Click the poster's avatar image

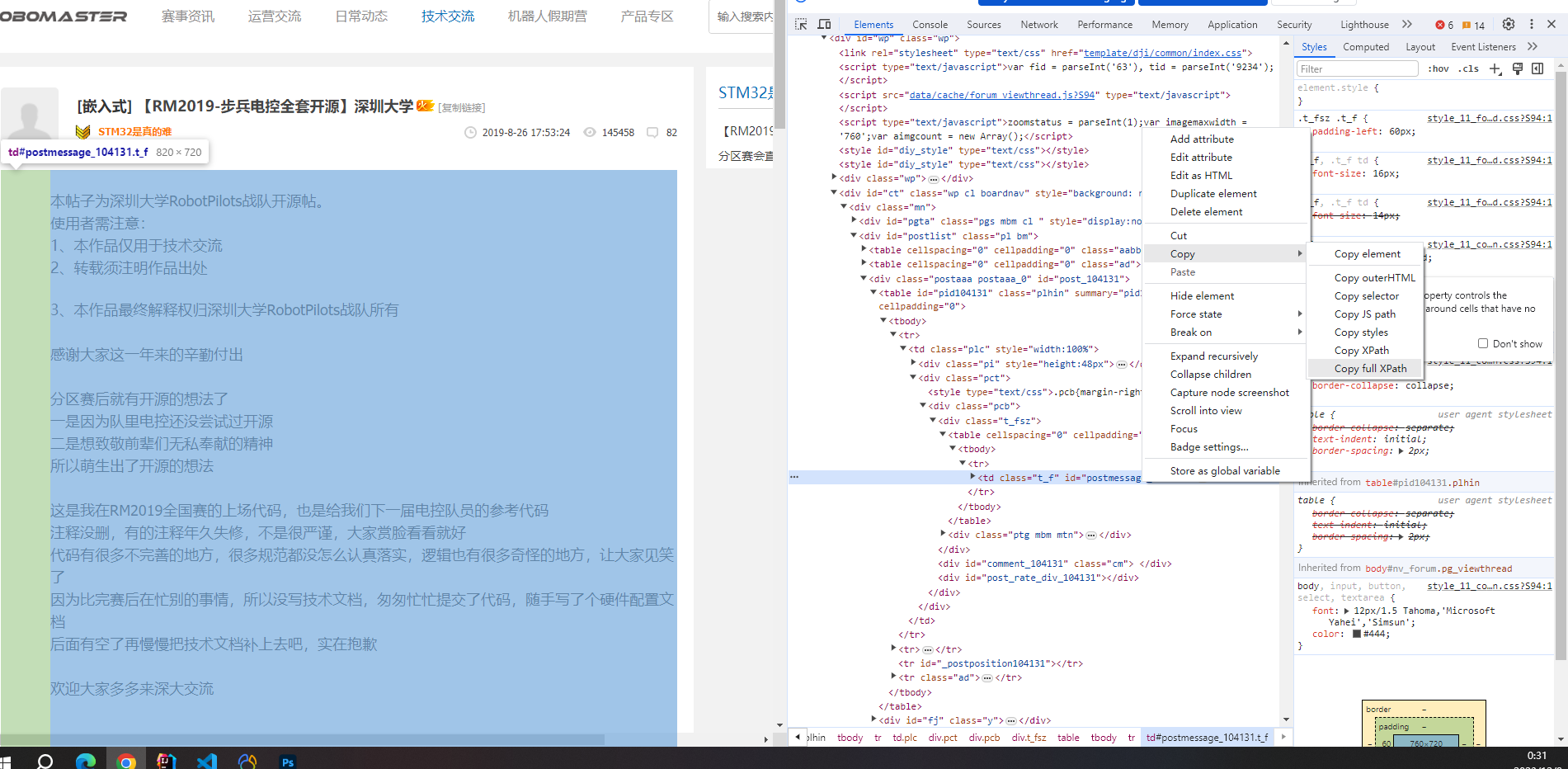[30, 116]
